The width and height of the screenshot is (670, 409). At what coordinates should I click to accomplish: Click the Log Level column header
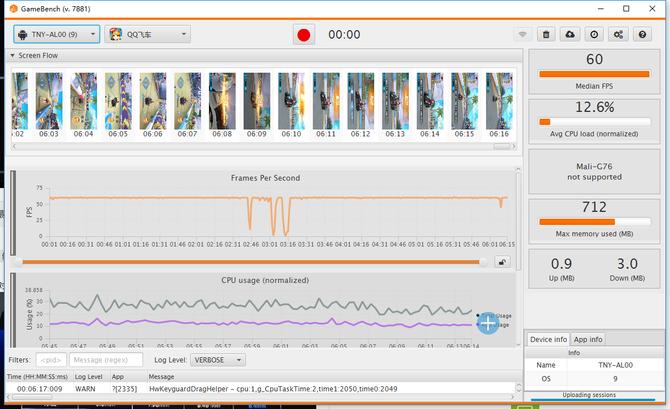pyautogui.click(x=88, y=376)
